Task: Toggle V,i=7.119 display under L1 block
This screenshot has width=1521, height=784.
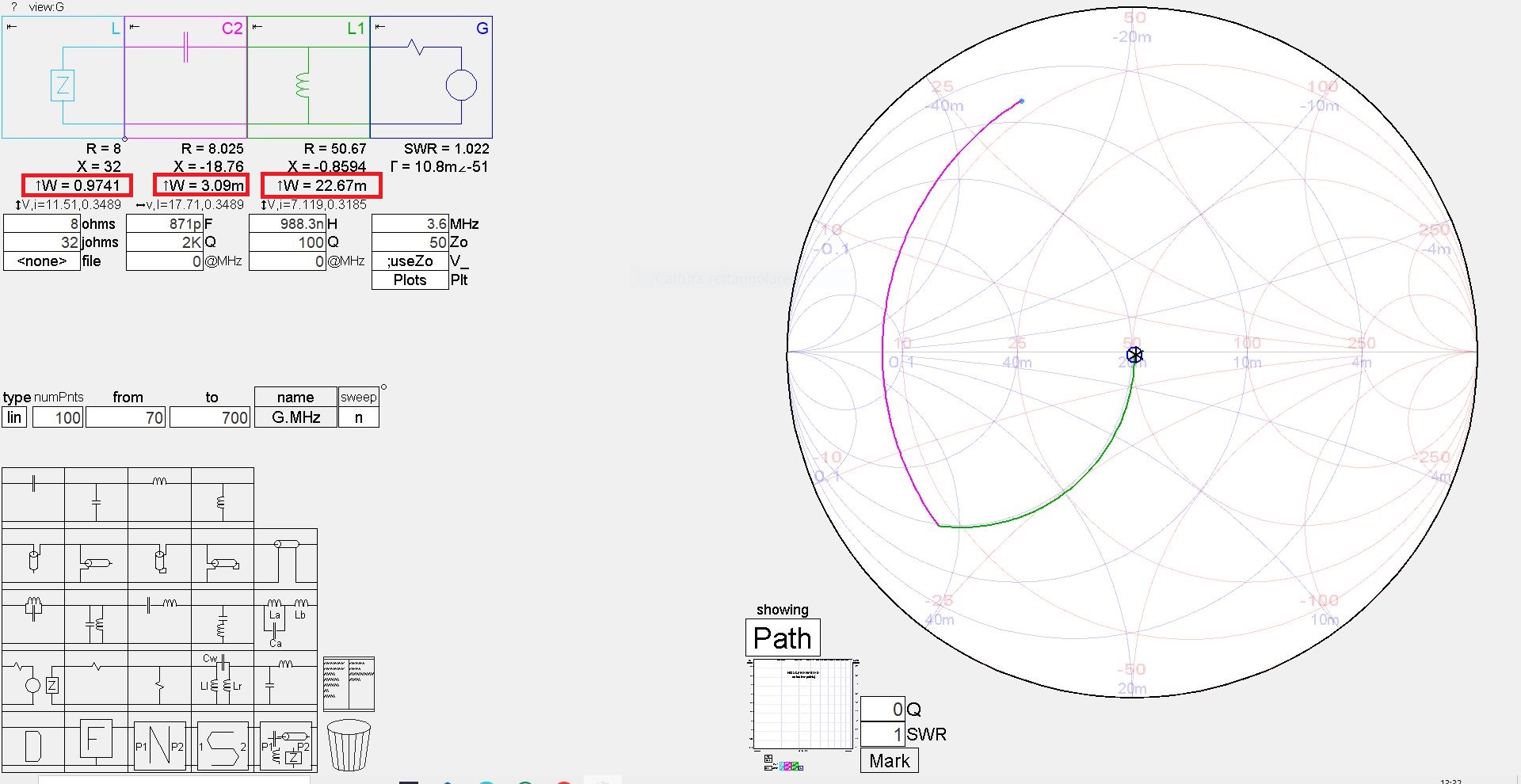Action: coord(314,205)
